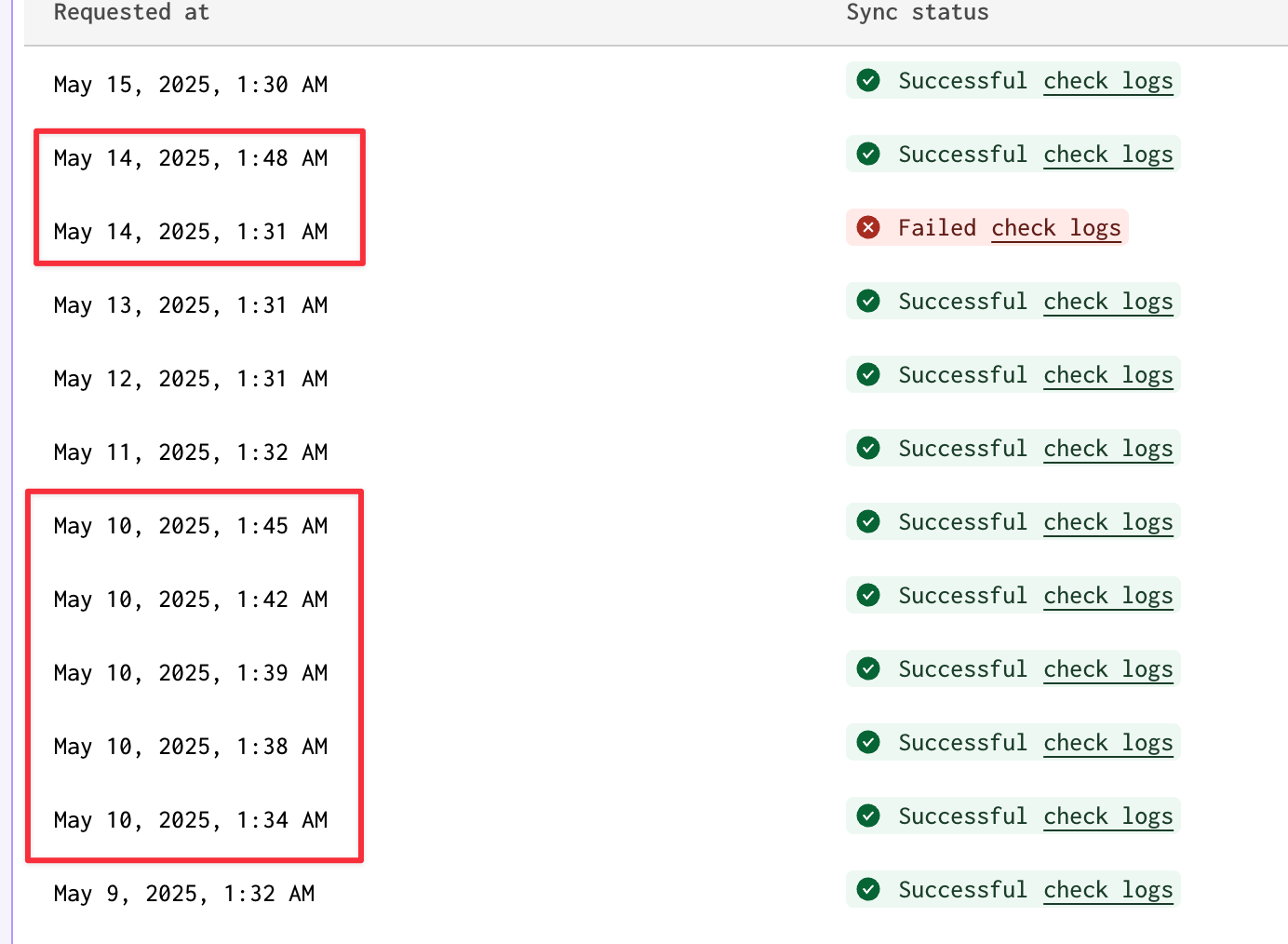1288x944 pixels.
Task: Open check logs for May 9 sync
Action: coord(1107,890)
